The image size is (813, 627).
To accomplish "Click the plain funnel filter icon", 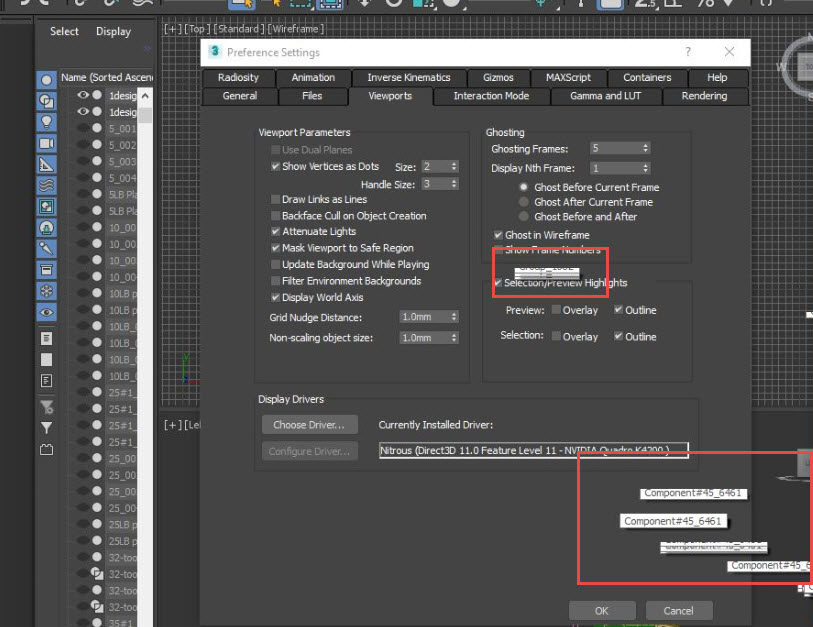I will click(46, 428).
